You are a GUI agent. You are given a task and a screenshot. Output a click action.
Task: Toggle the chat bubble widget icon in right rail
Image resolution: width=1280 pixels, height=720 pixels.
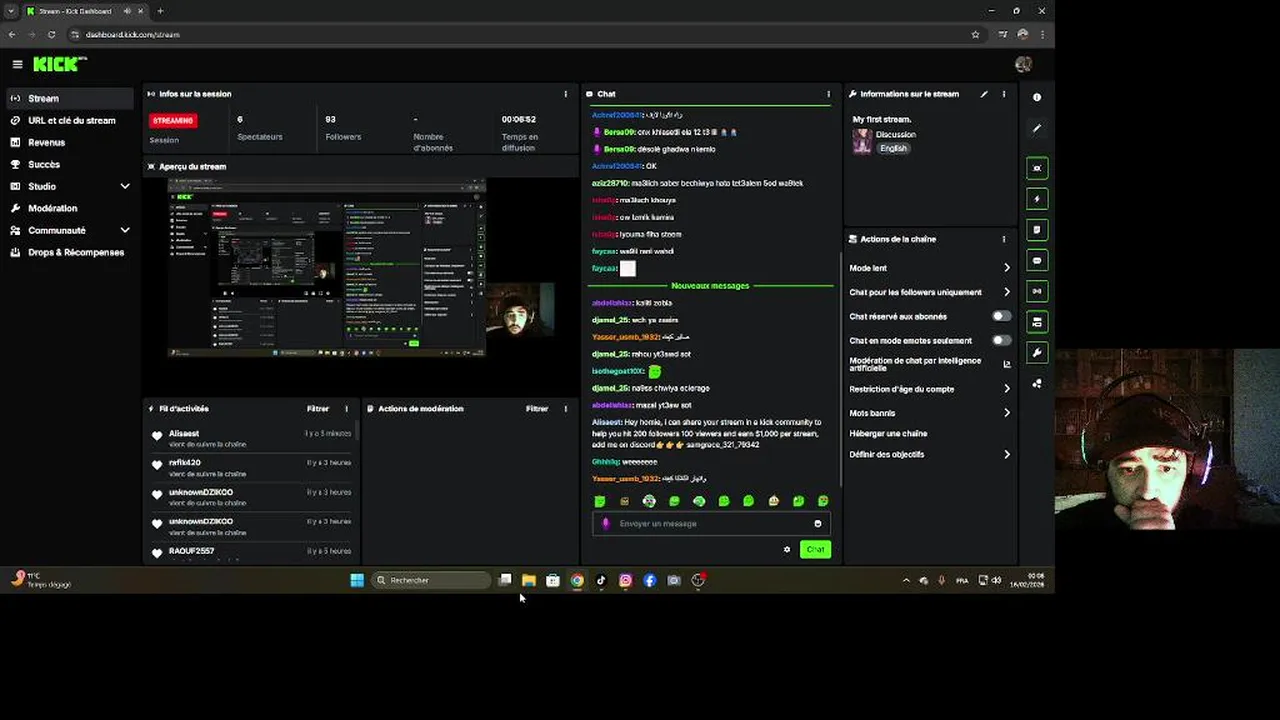1037,260
